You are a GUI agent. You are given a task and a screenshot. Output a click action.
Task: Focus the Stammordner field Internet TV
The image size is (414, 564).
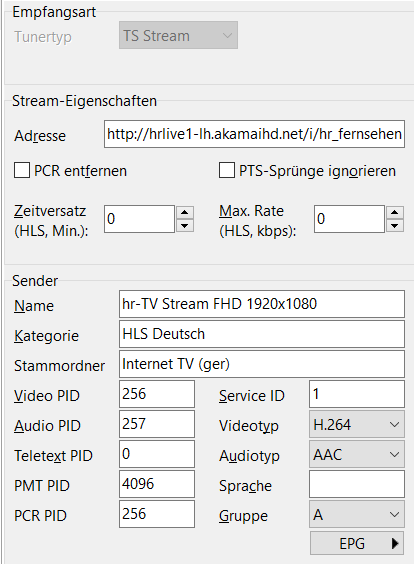[262, 364]
